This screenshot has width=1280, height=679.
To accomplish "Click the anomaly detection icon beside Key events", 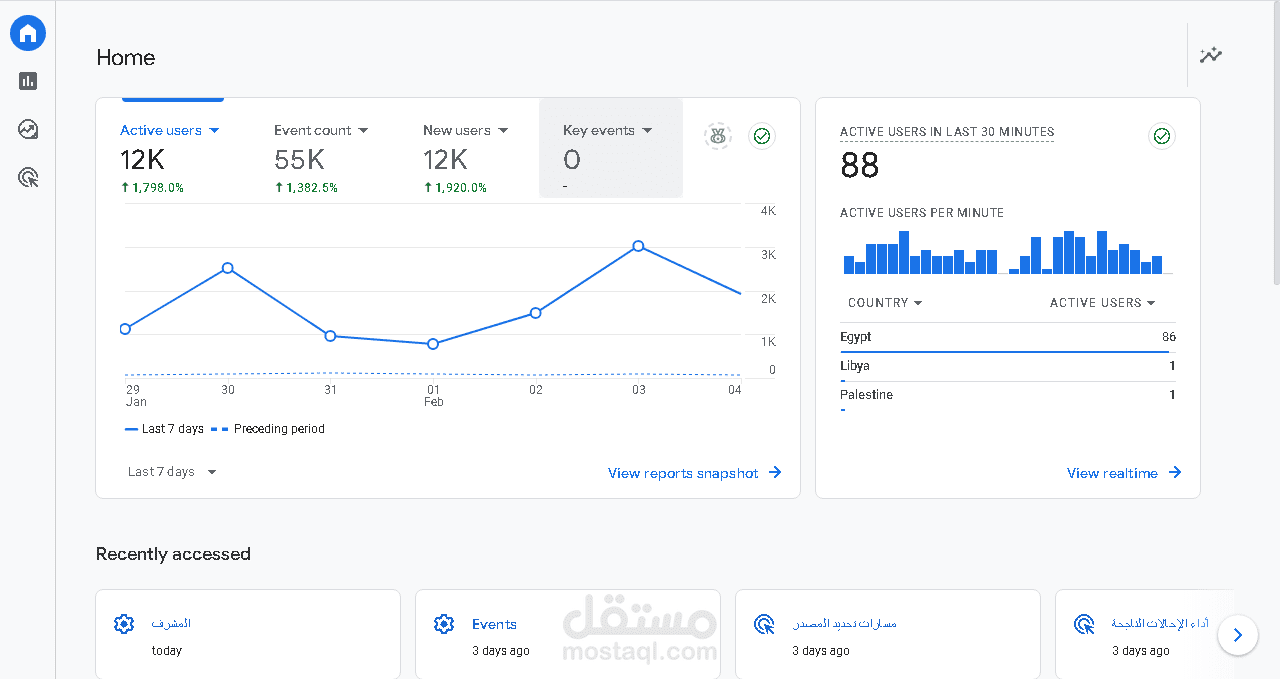I will pyautogui.click(x=718, y=136).
